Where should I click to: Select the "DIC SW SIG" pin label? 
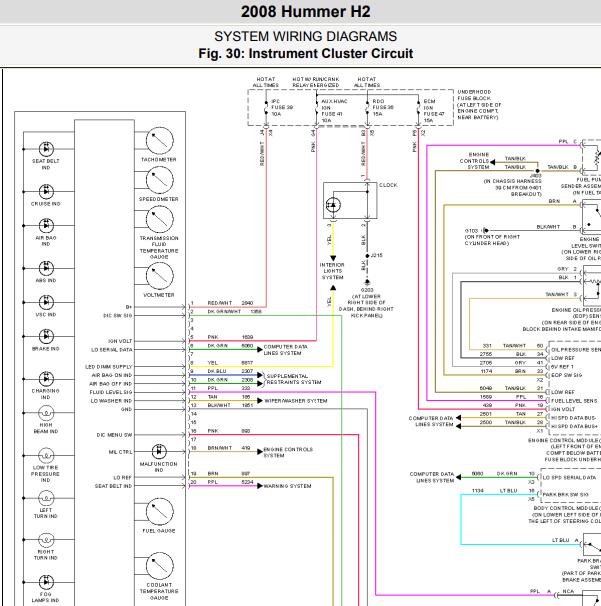(x=117, y=316)
